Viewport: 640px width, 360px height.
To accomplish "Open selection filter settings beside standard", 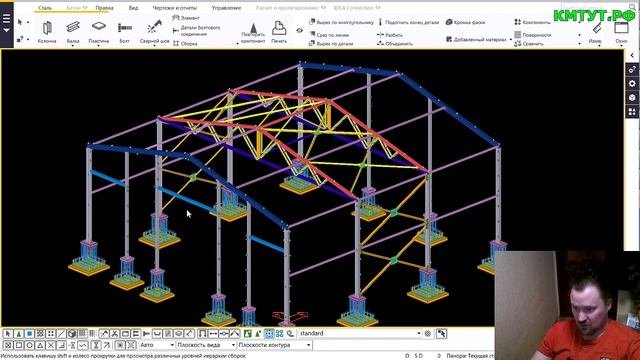I will pos(428,333).
